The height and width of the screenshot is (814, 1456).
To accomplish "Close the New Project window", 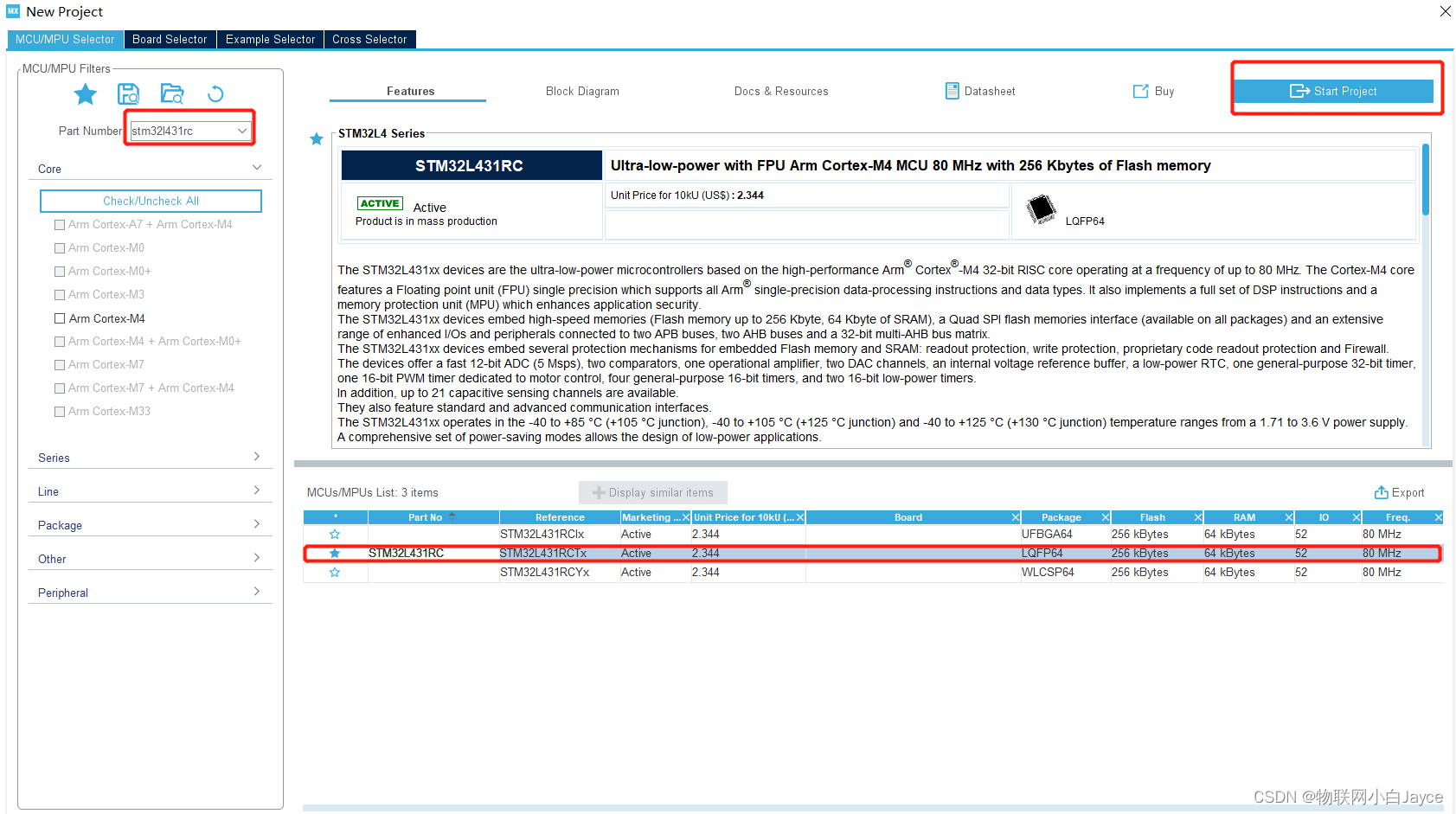I will (x=1445, y=11).
